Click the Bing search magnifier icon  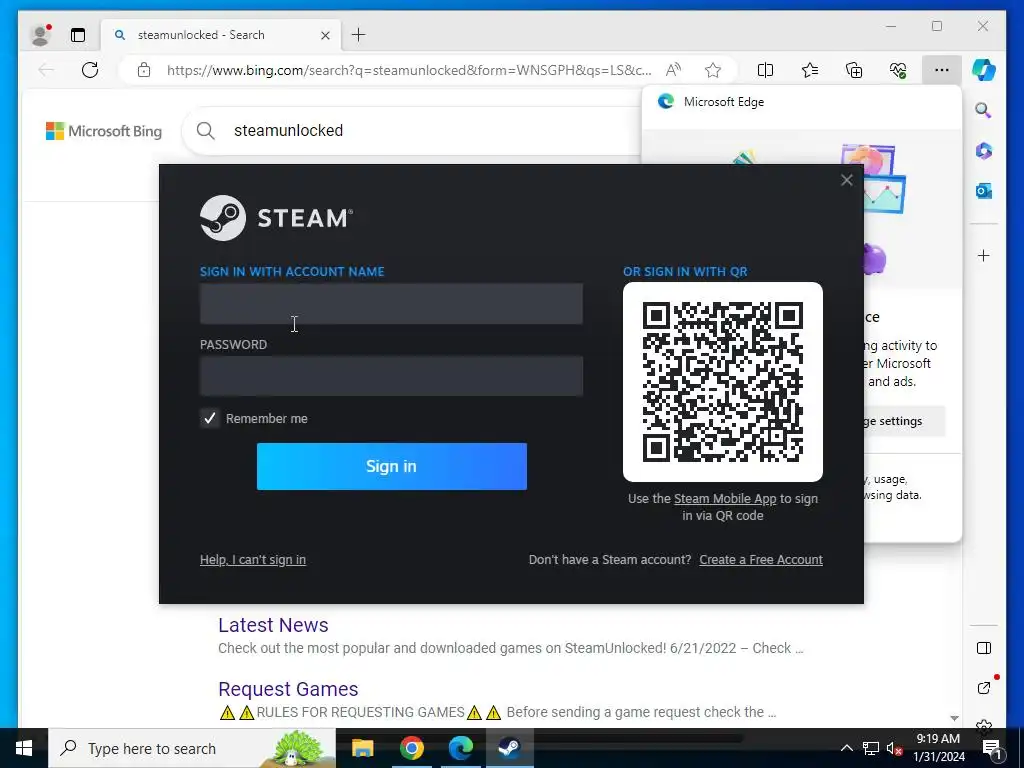[x=206, y=131]
